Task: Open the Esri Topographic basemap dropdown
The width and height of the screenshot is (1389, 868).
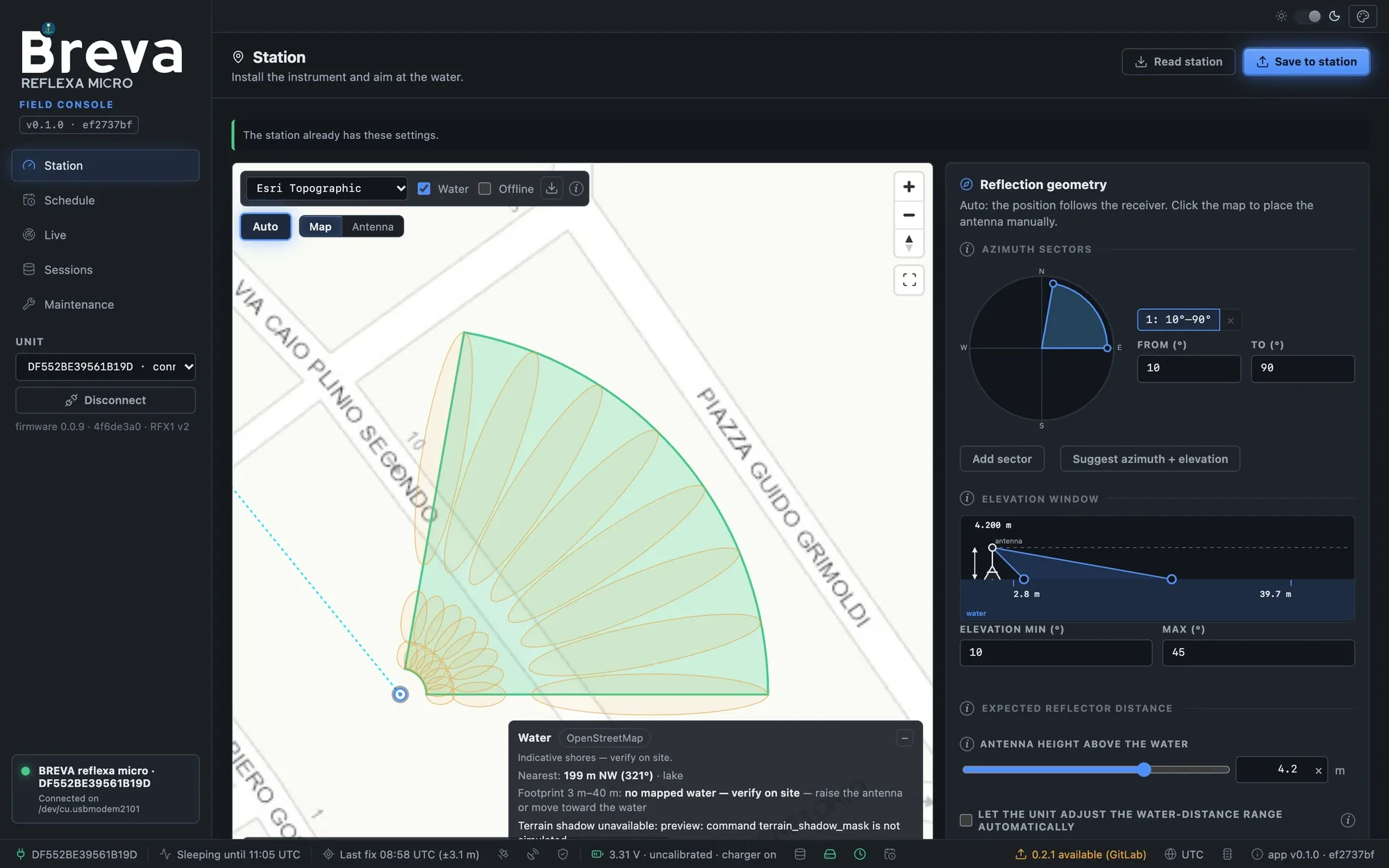Action: click(326, 188)
